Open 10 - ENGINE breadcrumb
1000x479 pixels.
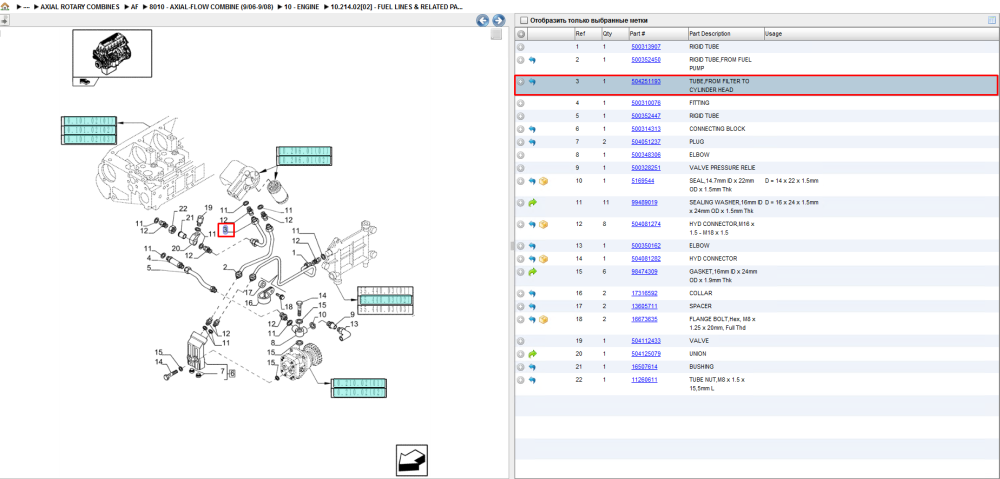(x=300, y=6)
